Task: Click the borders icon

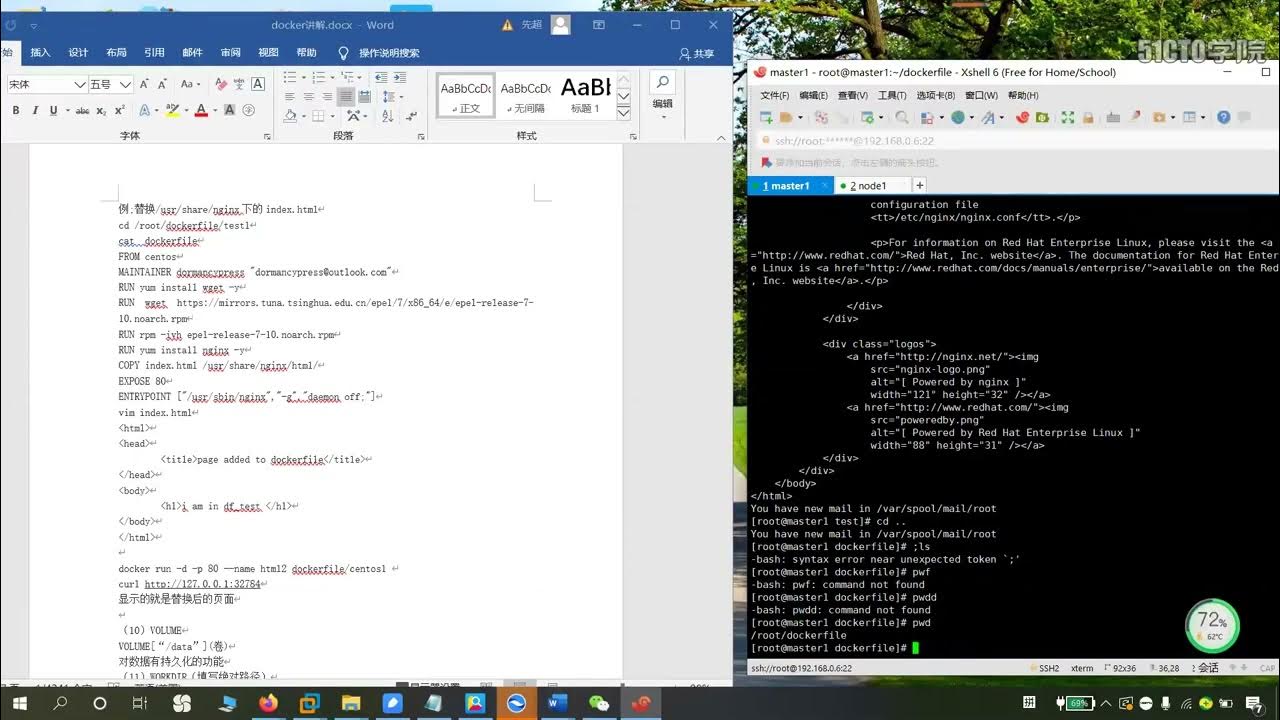Action: coord(318,116)
